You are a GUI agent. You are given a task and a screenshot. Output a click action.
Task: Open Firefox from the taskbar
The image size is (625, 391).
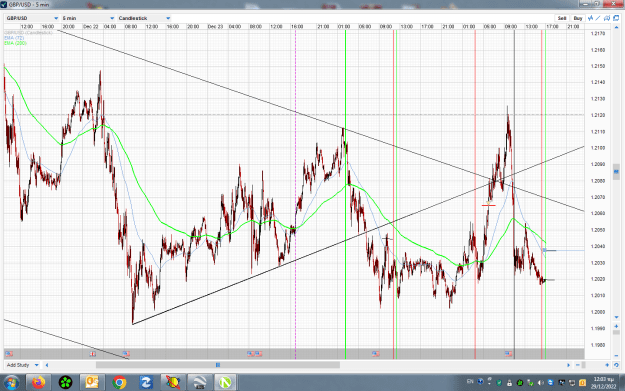pos(39,383)
